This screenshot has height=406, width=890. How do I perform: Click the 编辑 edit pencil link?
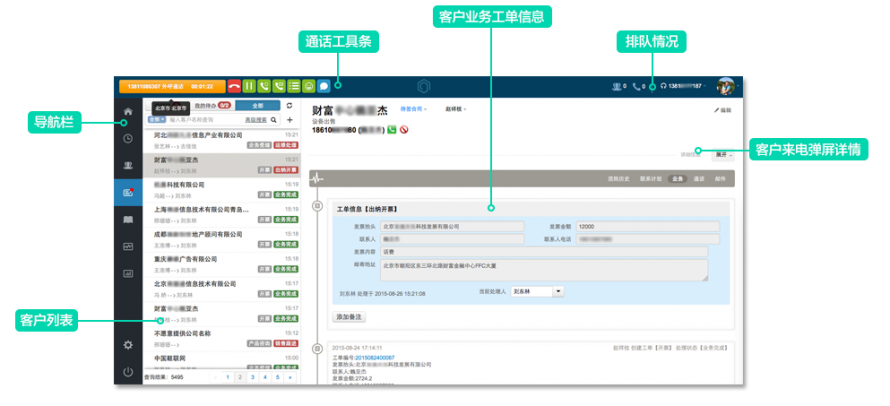722,110
